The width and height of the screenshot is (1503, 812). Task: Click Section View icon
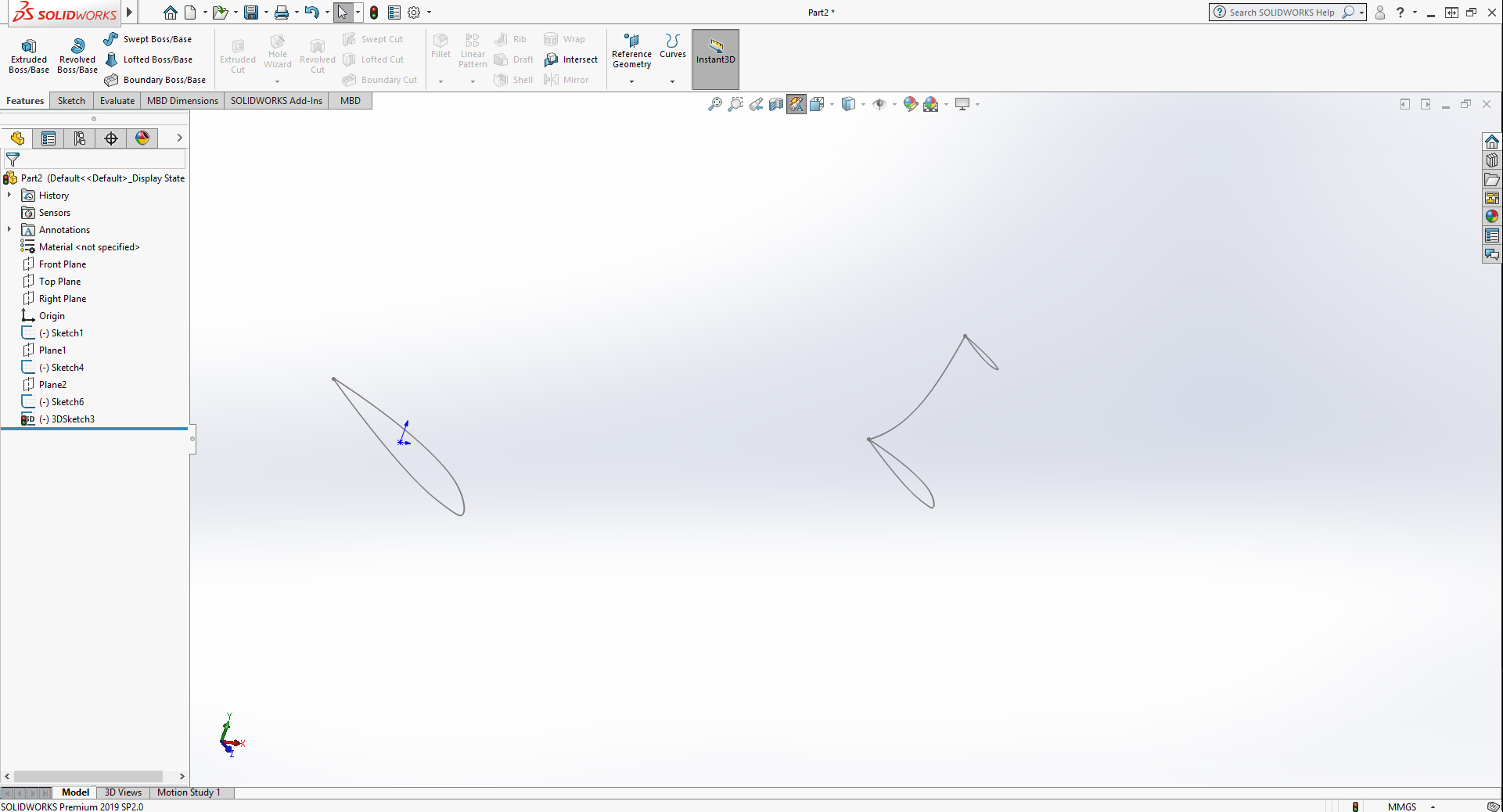[x=776, y=104]
